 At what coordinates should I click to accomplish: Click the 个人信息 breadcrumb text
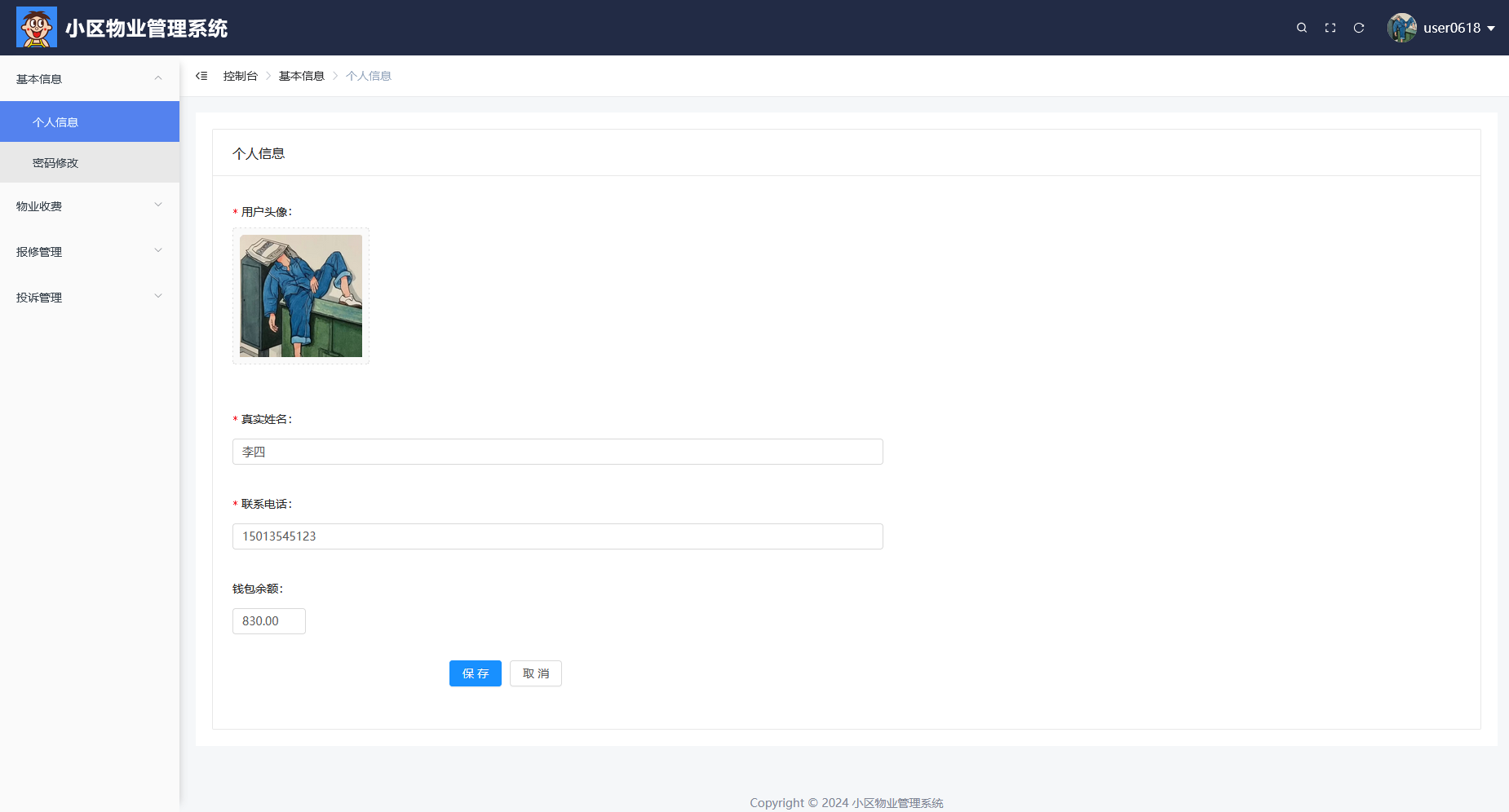click(x=369, y=76)
